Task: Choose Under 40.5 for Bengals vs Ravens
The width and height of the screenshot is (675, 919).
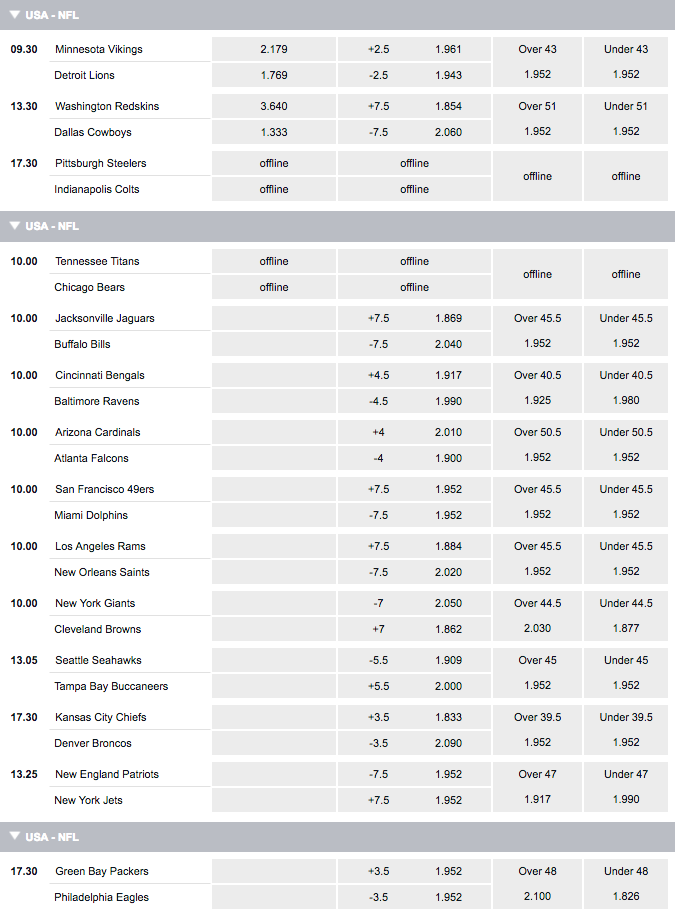Action: 626,388
